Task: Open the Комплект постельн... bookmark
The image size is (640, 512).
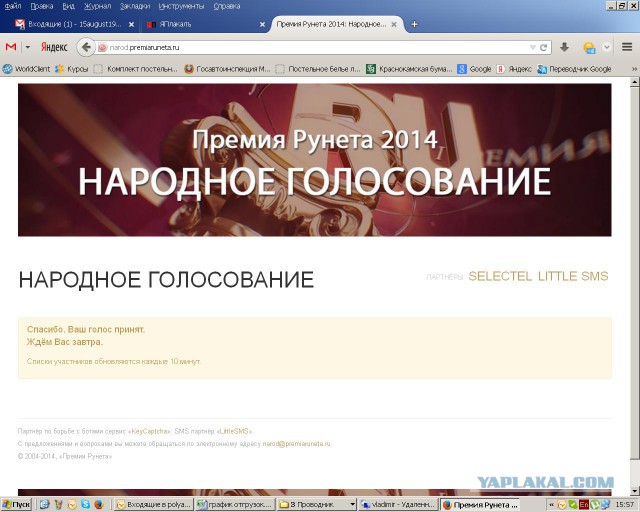Action: click(x=136, y=69)
